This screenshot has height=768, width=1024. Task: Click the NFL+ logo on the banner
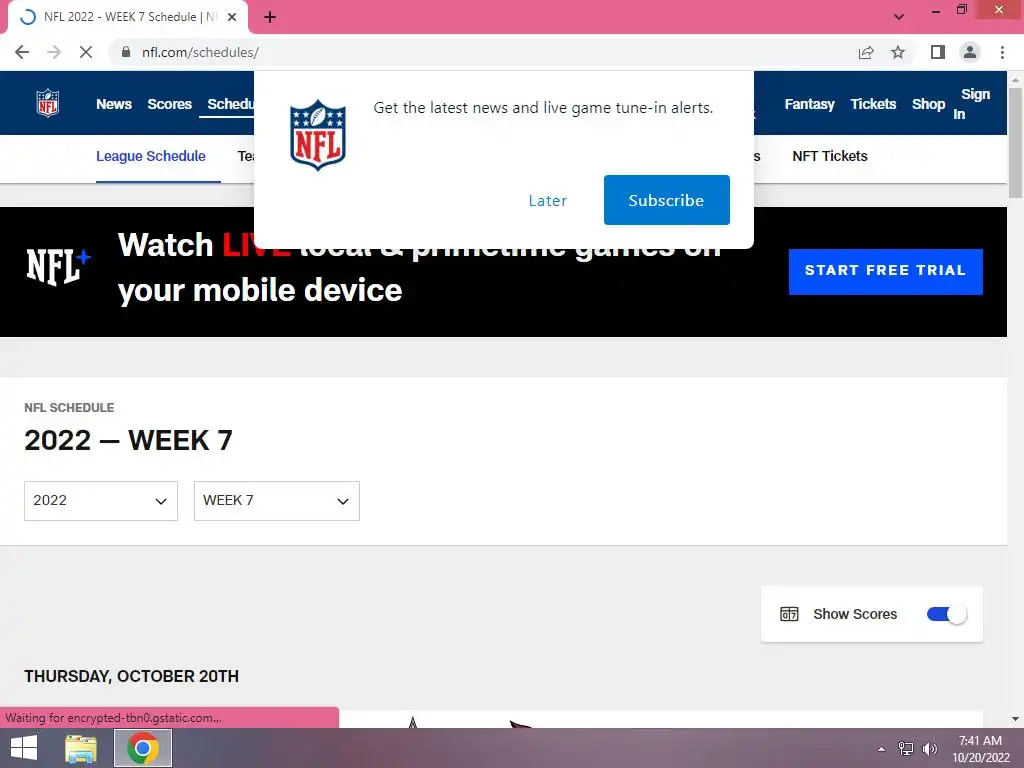coord(58,266)
